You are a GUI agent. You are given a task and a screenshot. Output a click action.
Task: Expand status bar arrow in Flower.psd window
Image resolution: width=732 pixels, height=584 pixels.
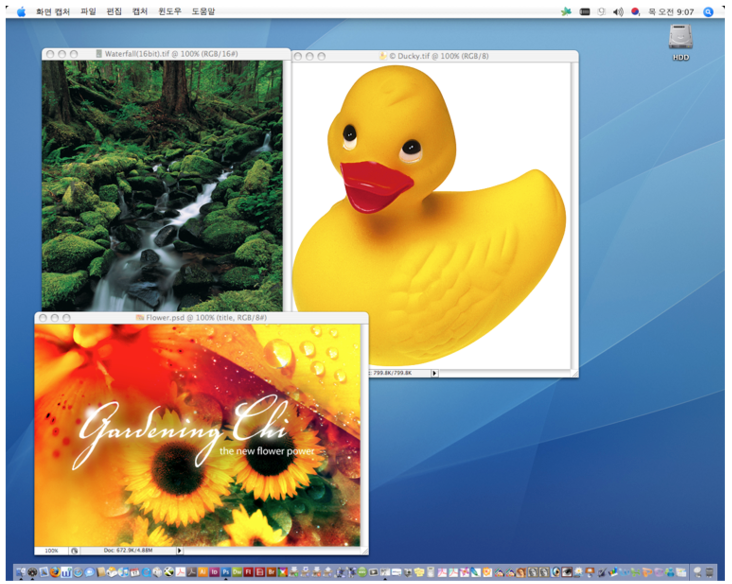(179, 550)
